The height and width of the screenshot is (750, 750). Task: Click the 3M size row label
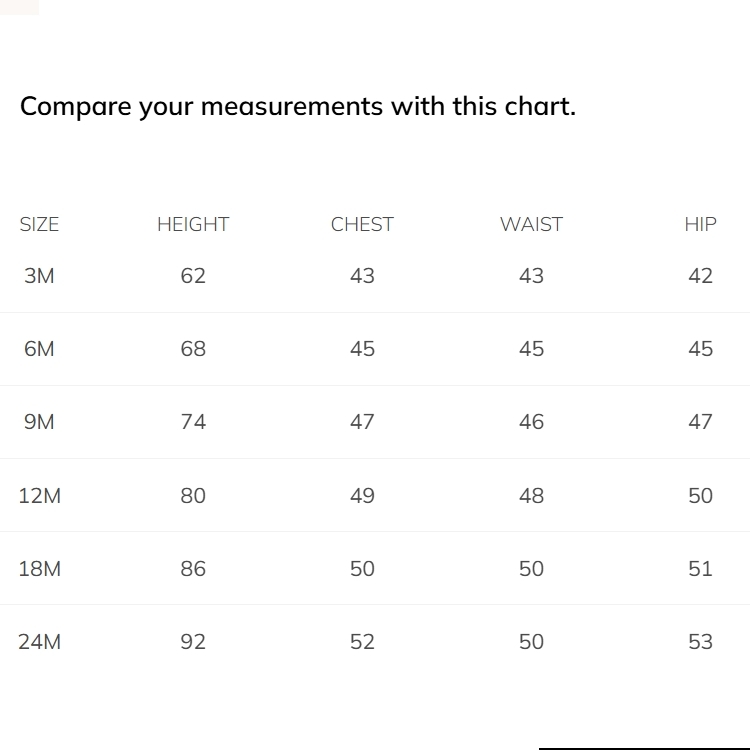coord(39,276)
